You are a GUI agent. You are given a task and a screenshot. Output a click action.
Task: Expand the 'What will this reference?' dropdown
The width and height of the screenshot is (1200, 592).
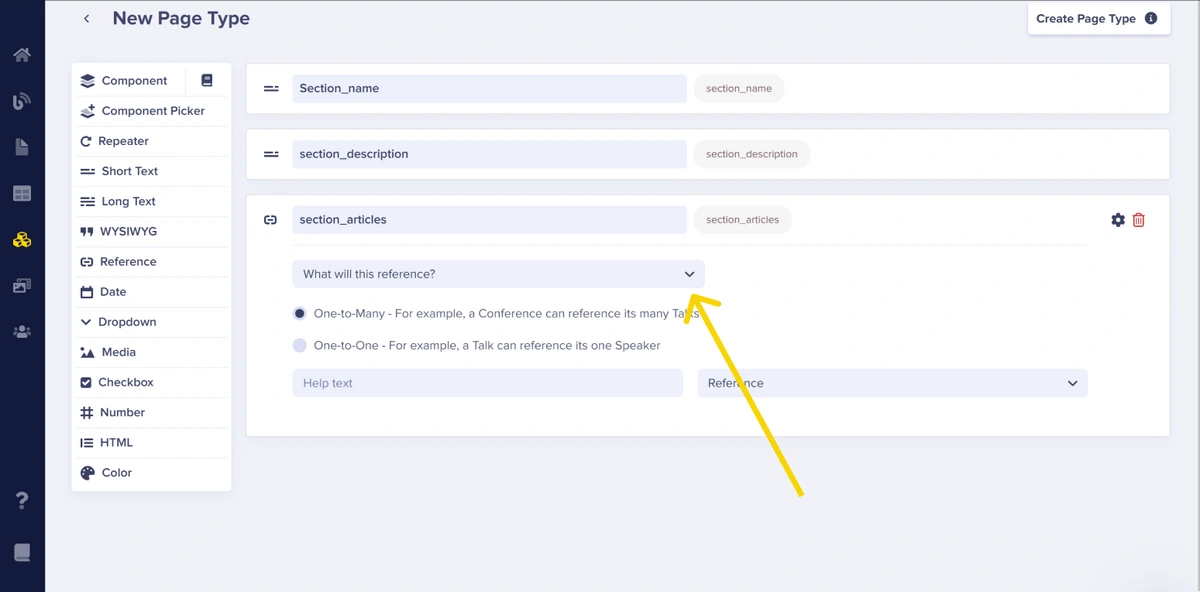[498, 274]
